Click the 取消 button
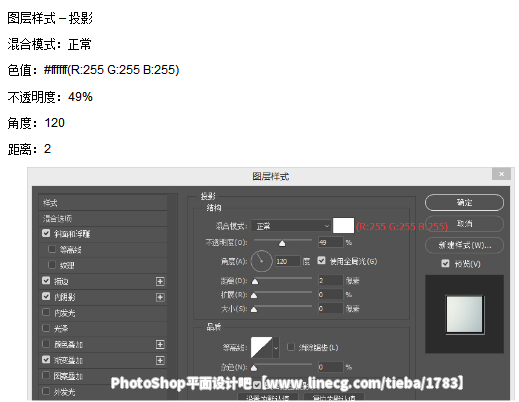Screen dimensions: 519x402 point(464,224)
